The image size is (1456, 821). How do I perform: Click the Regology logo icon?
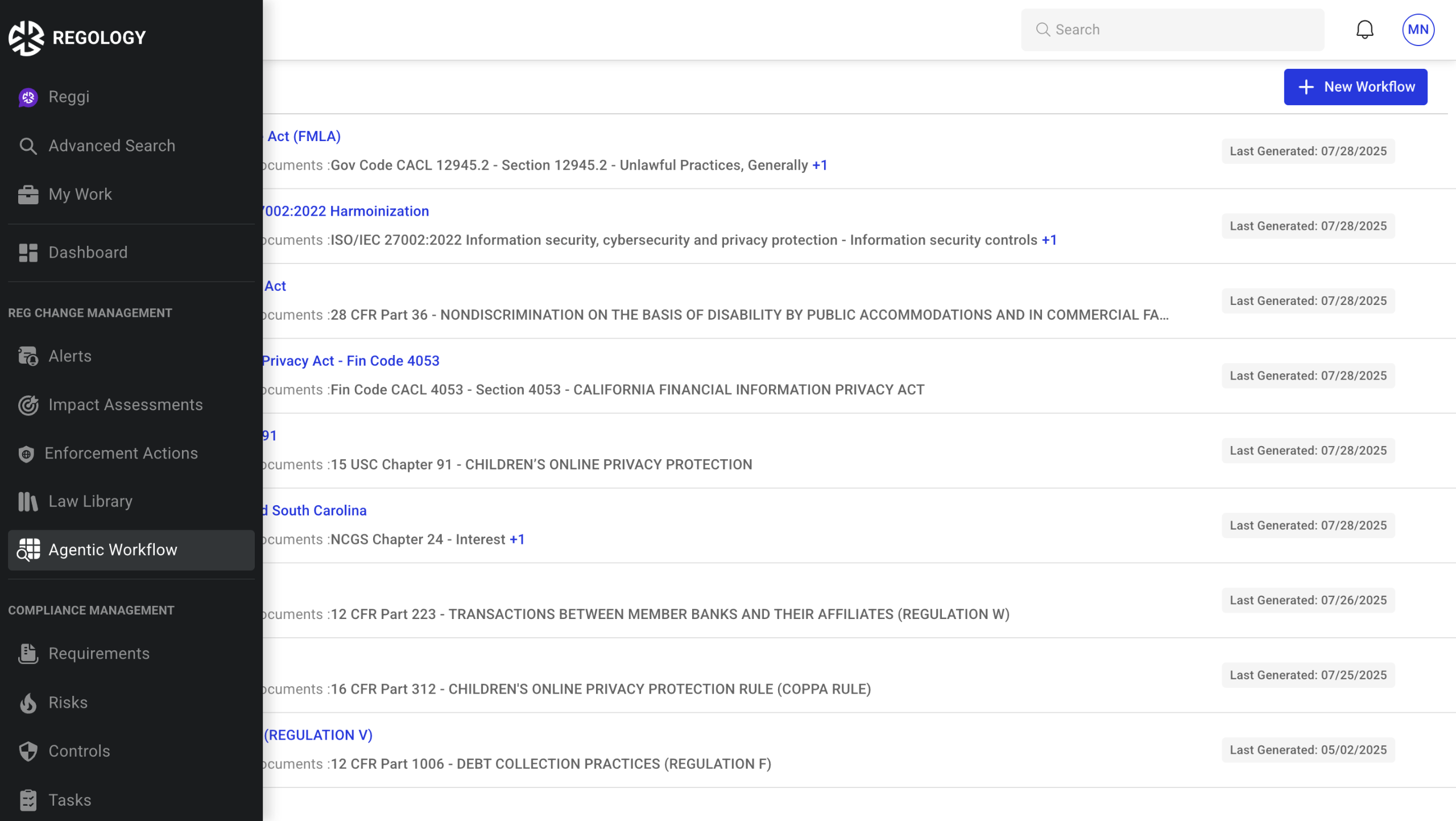[26, 38]
